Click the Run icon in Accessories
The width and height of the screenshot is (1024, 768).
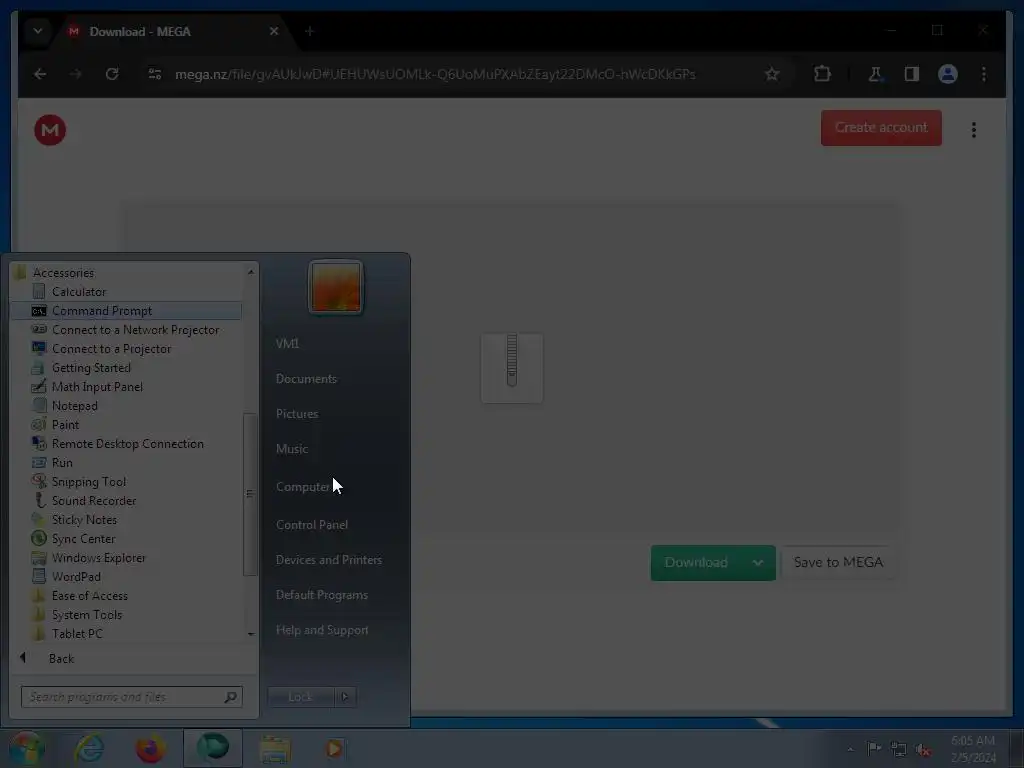click(39, 462)
